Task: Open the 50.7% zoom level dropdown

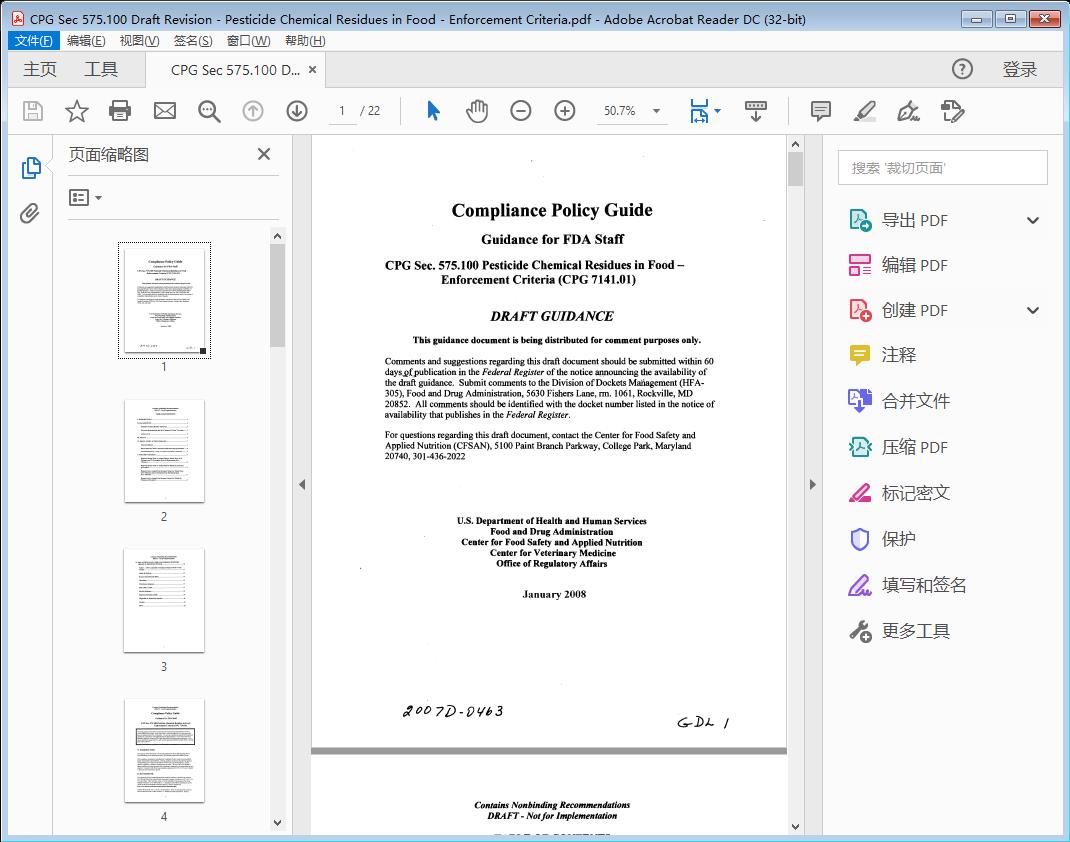Action: (655, 111)
